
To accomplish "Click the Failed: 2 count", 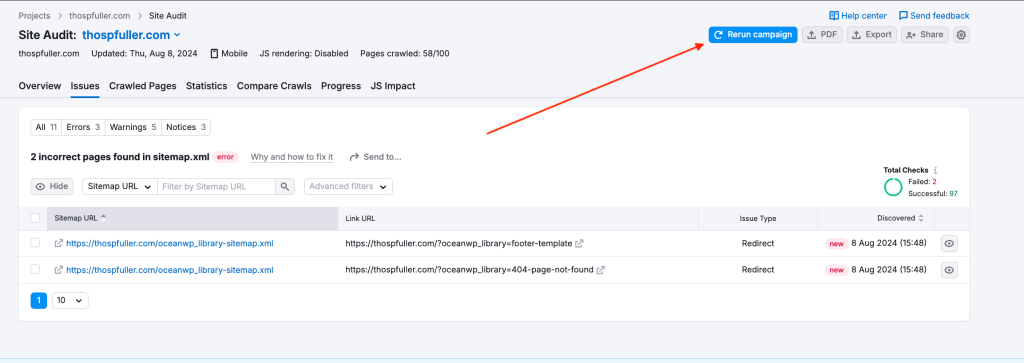I will pyautogui.click(x=923, y=182).
